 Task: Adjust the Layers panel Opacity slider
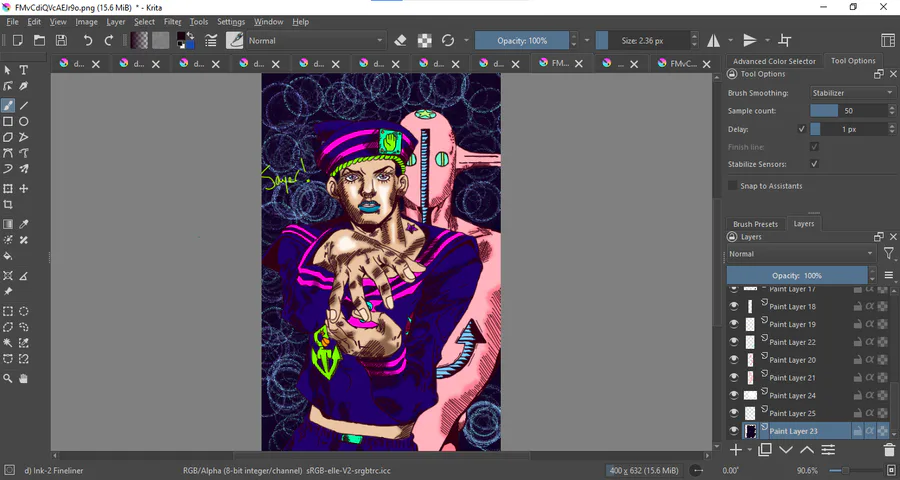(797, 276)
